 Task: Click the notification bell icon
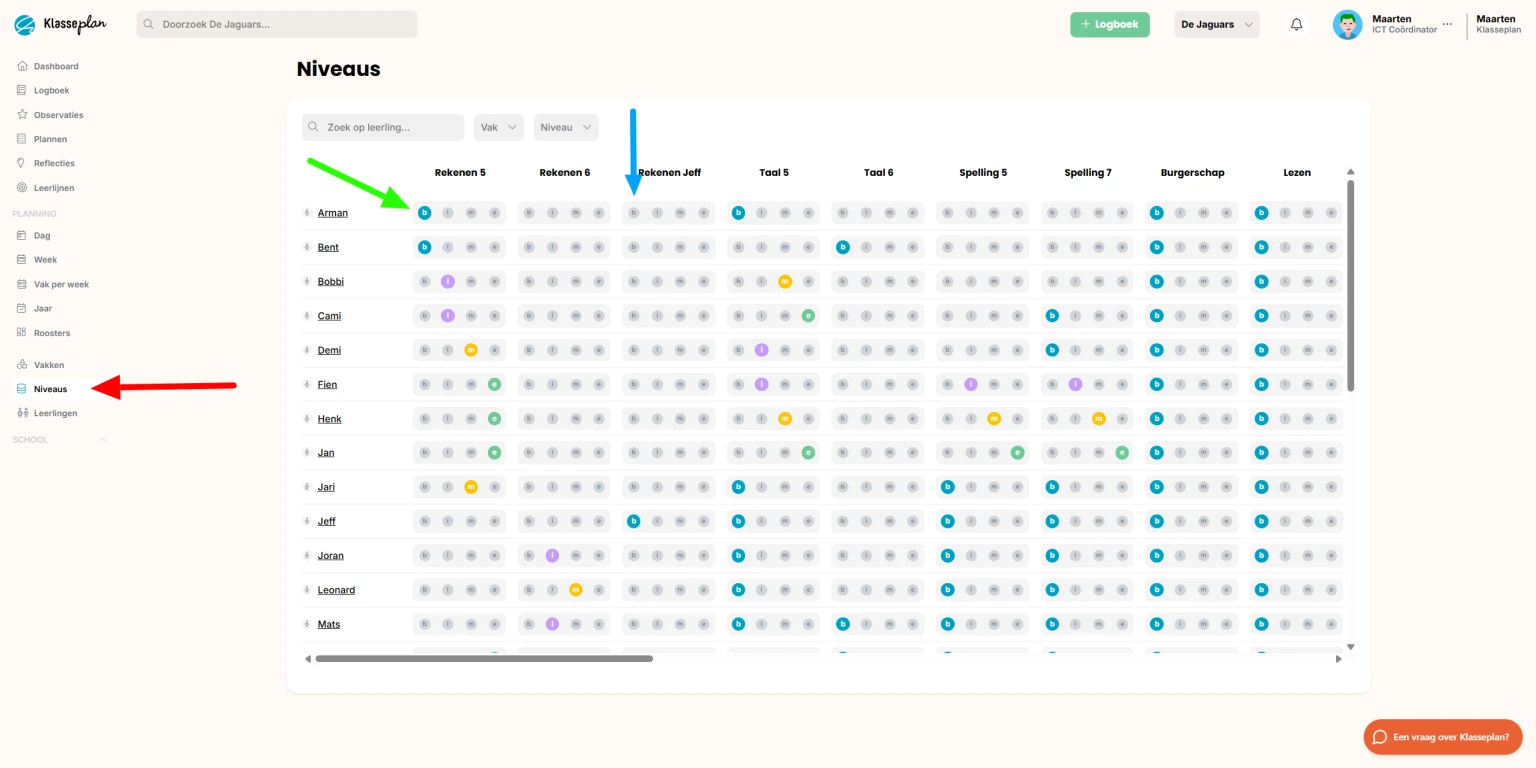[x=1297, y=25]
